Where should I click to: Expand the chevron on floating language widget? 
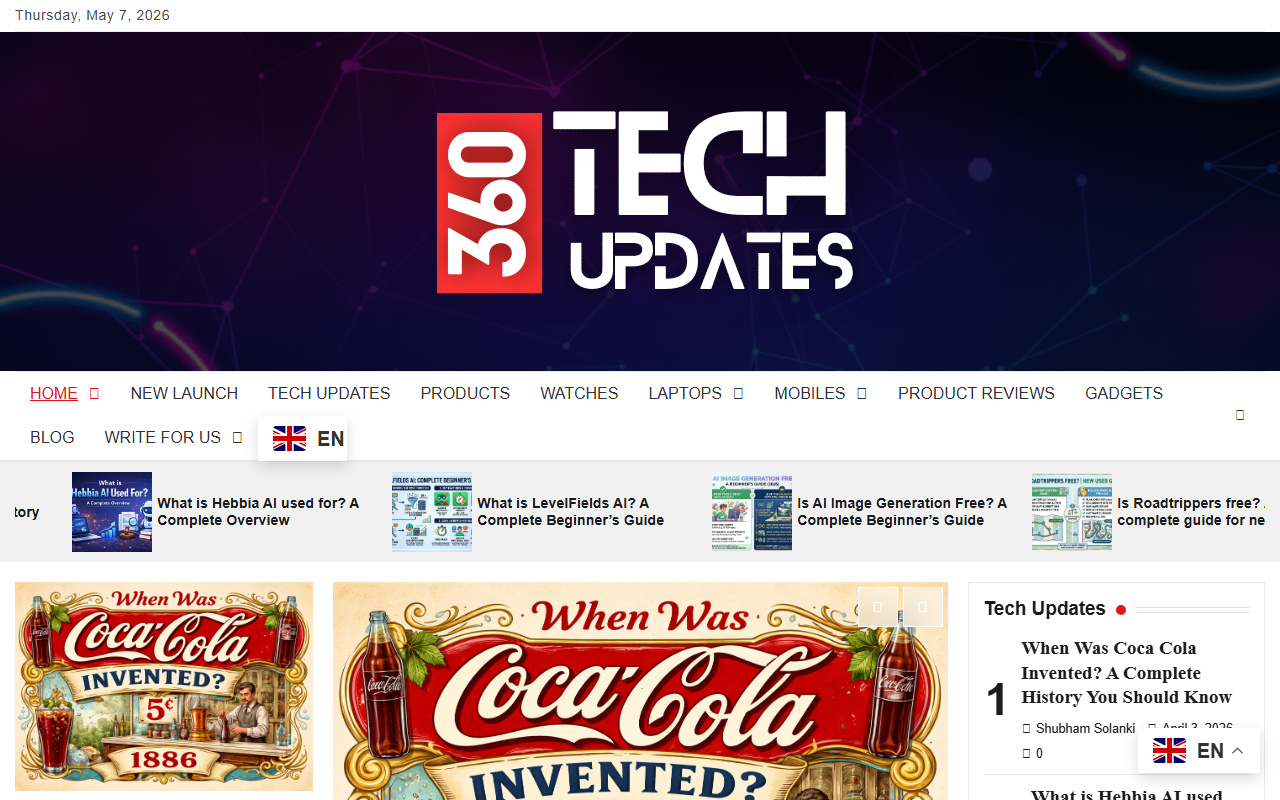pyautogui.click(x=1238, y=751)
